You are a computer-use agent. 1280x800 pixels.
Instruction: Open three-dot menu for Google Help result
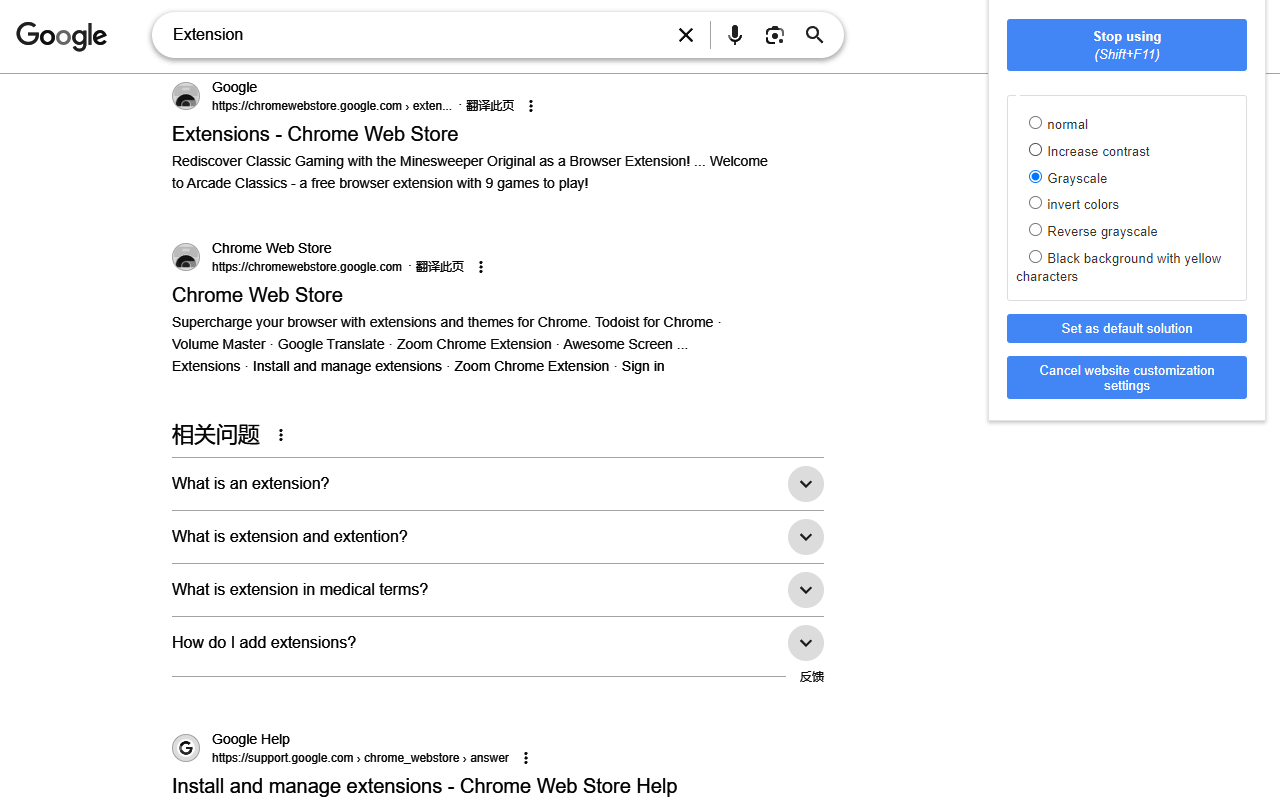click(526, 758)
